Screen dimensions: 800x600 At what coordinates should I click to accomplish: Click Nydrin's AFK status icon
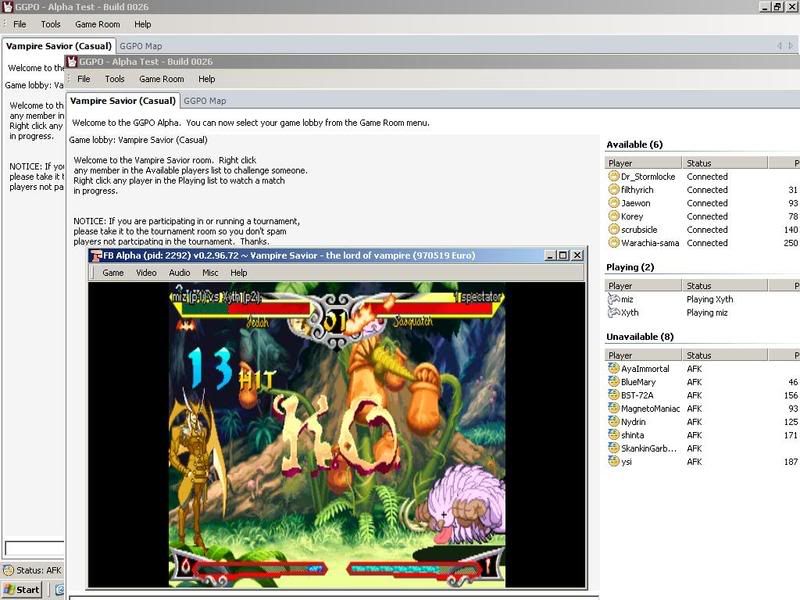pyautogui.click(x=613, y=421)
